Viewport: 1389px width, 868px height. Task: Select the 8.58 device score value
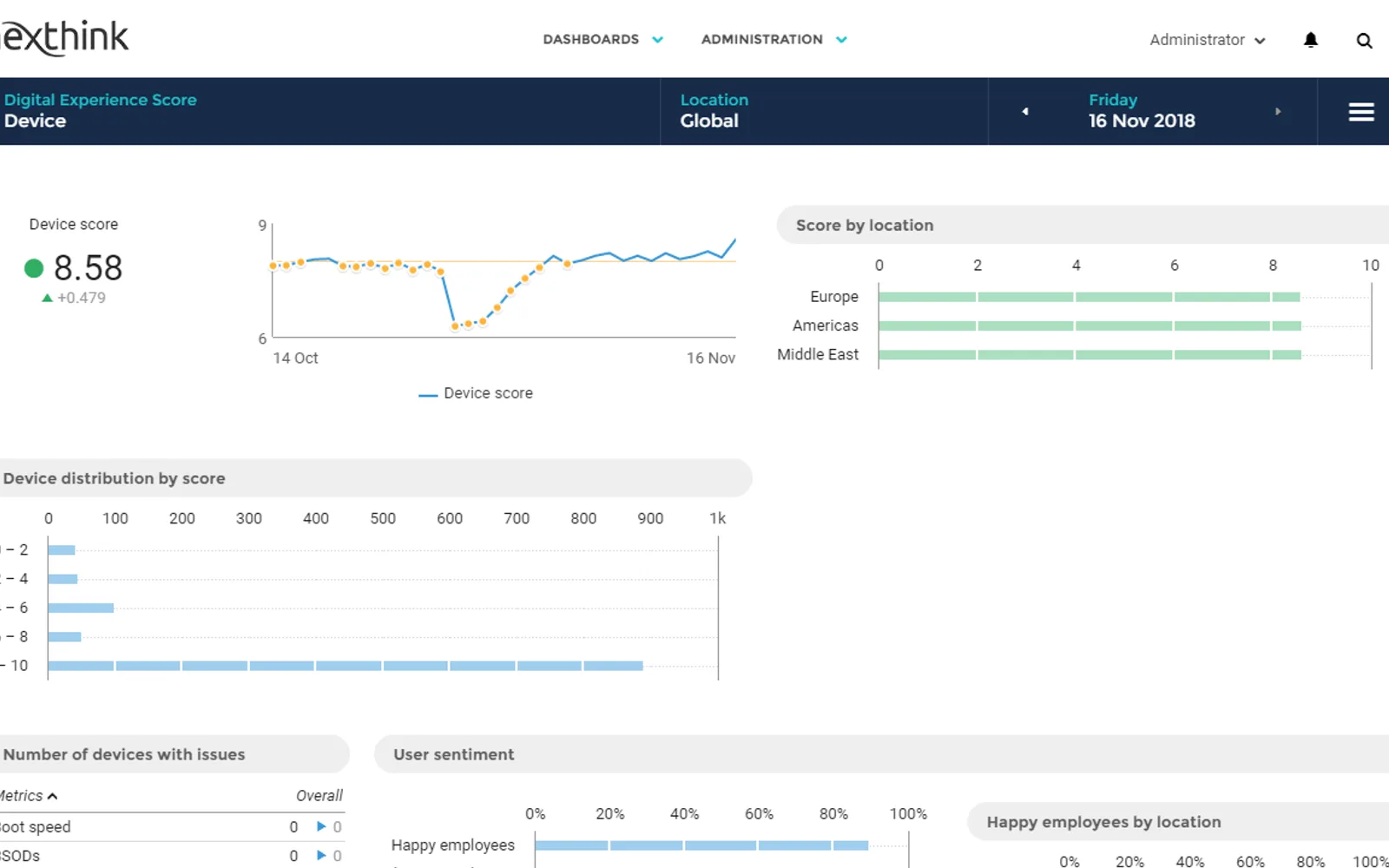point(88,268)
